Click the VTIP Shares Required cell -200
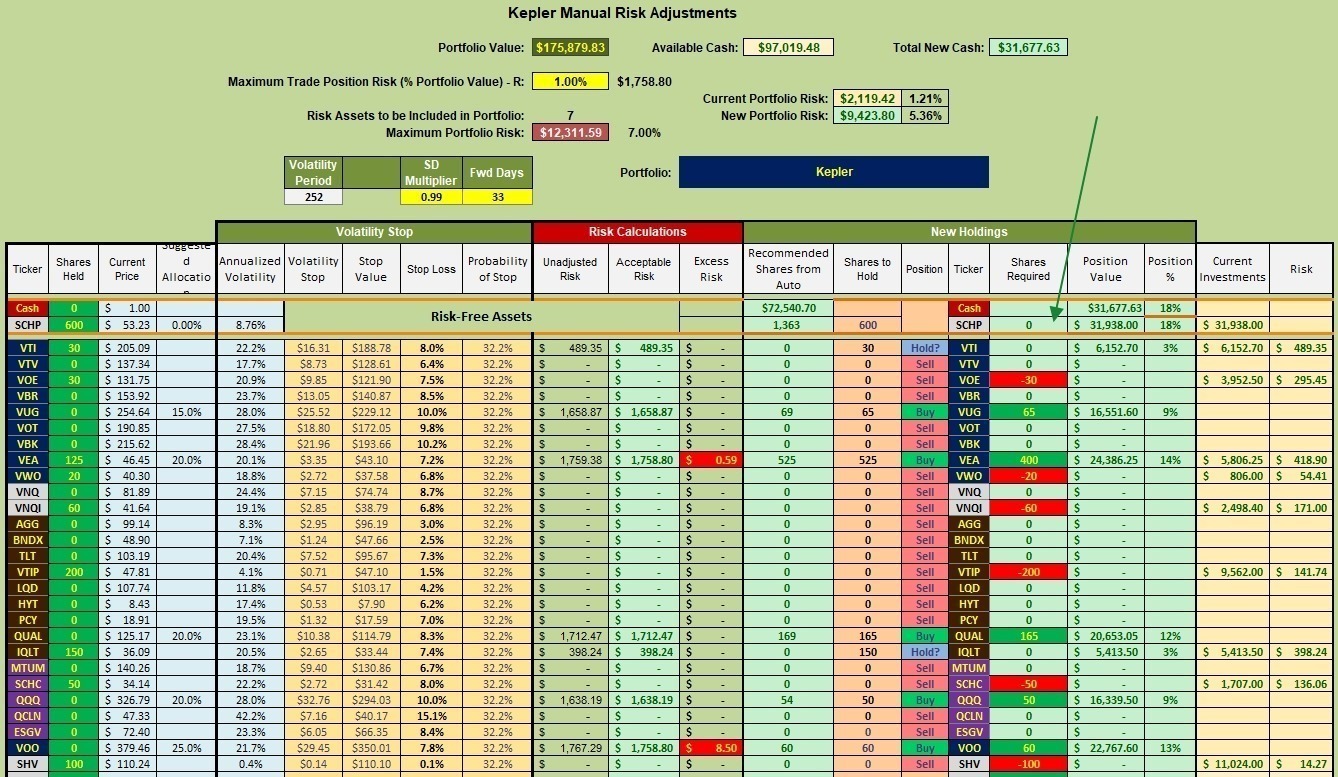This screenshot has height=777, width=1338. pyautogui.click(x=1028, y=572)
